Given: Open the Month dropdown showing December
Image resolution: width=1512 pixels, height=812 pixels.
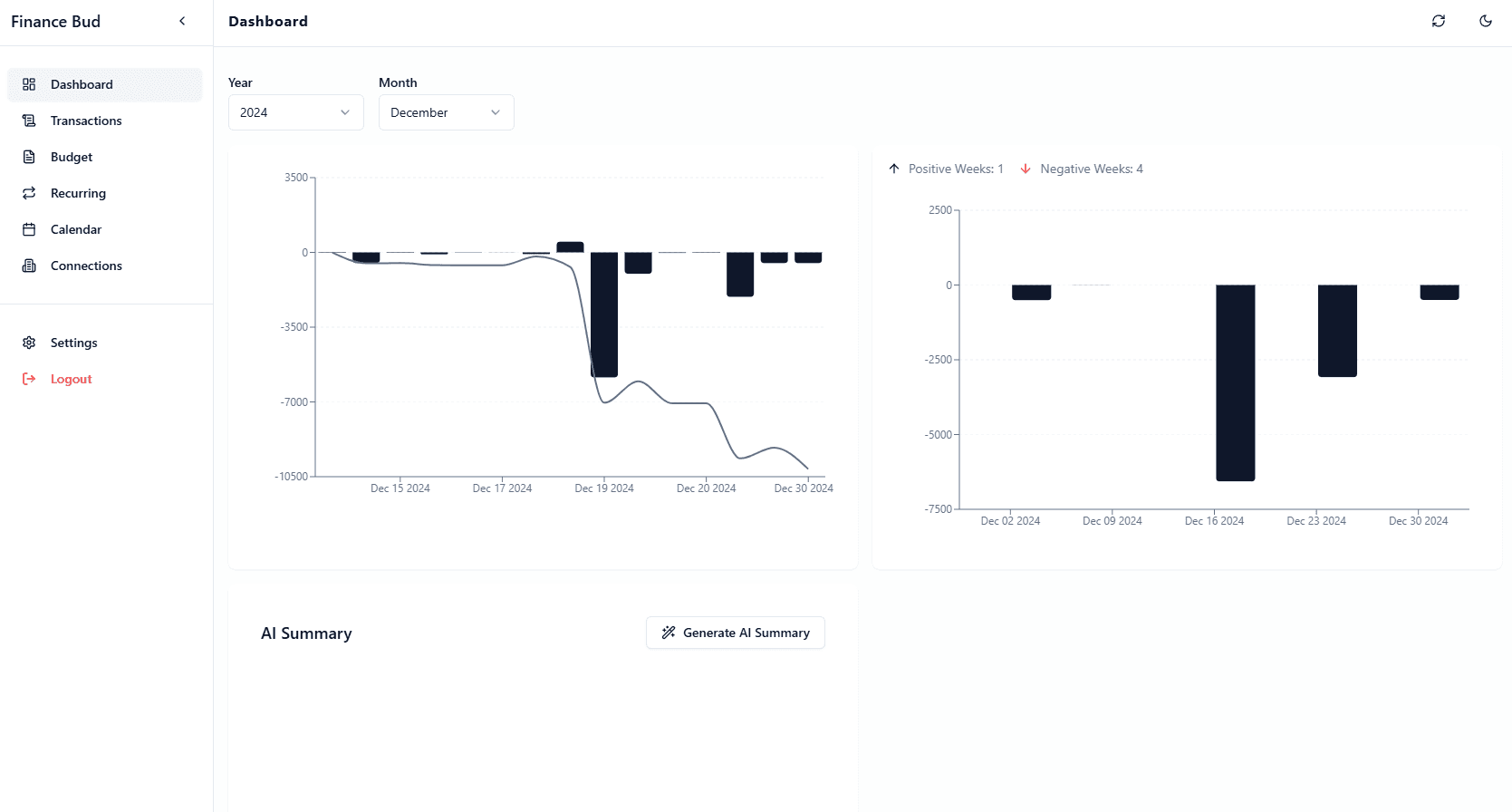Looking at the screenshot, I should tap(447, 112).
